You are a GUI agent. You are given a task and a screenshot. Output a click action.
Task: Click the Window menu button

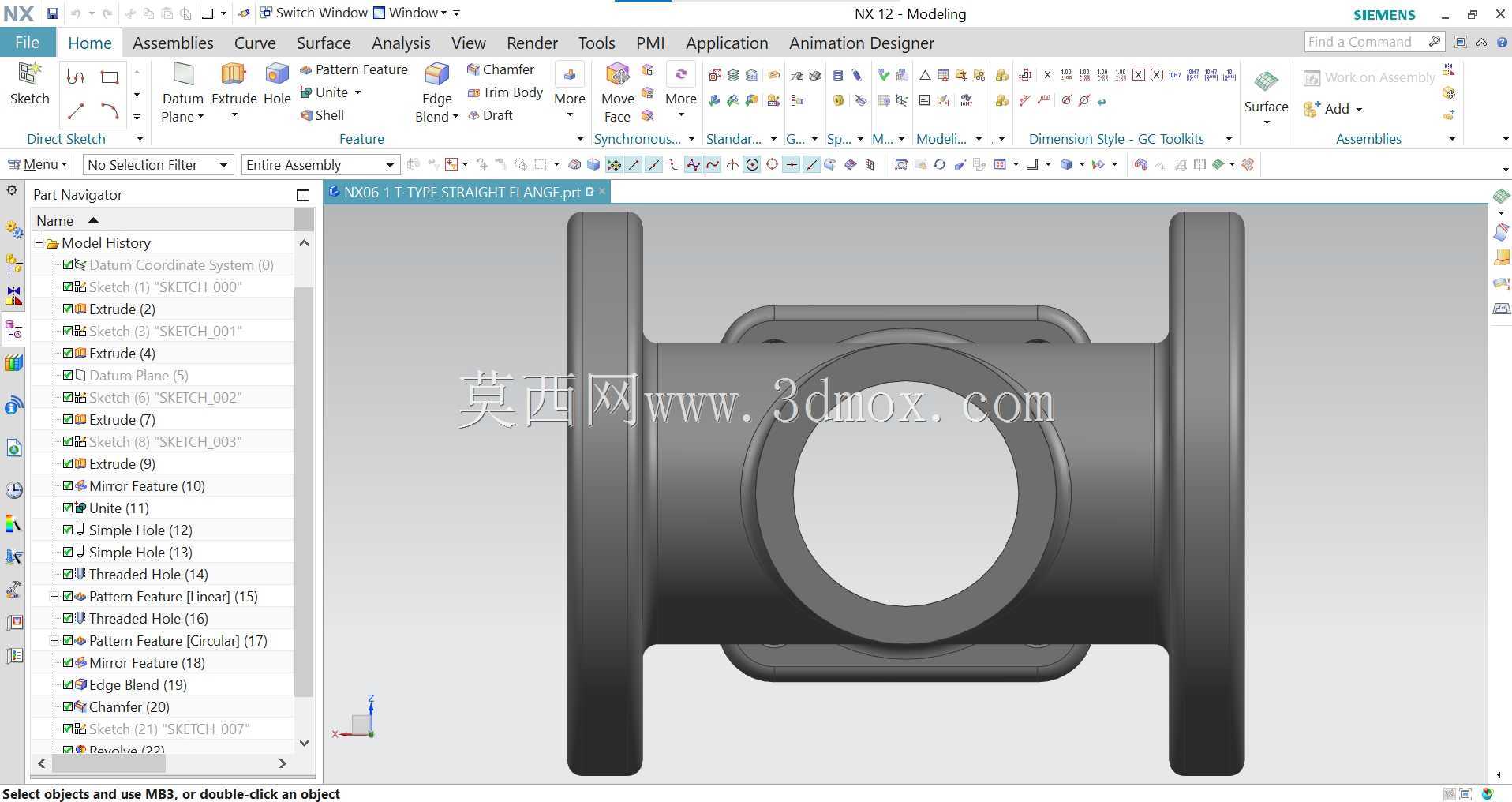coord(410,13)
